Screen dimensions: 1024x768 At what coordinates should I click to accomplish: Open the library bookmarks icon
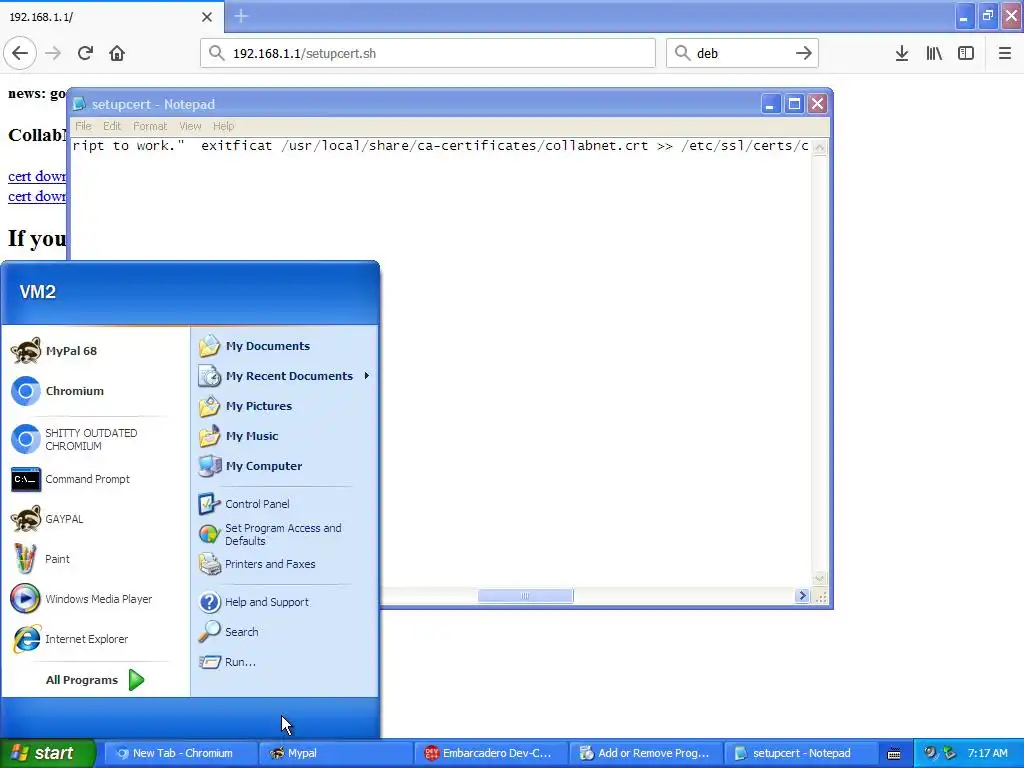click(x=934, y=54)
